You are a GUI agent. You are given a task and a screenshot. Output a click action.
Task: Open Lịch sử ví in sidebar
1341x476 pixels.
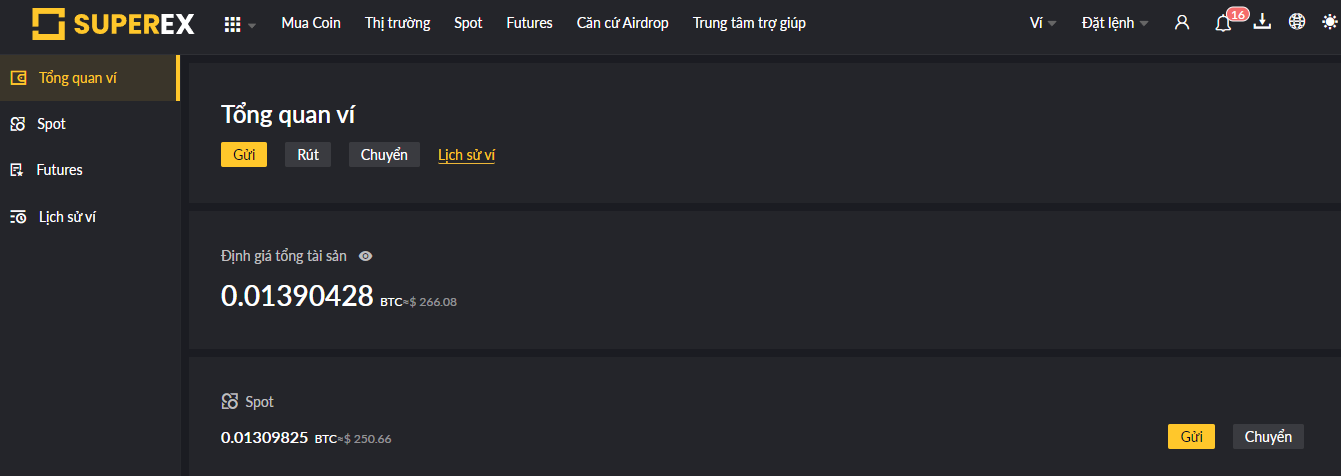click(x=67, y=216)
